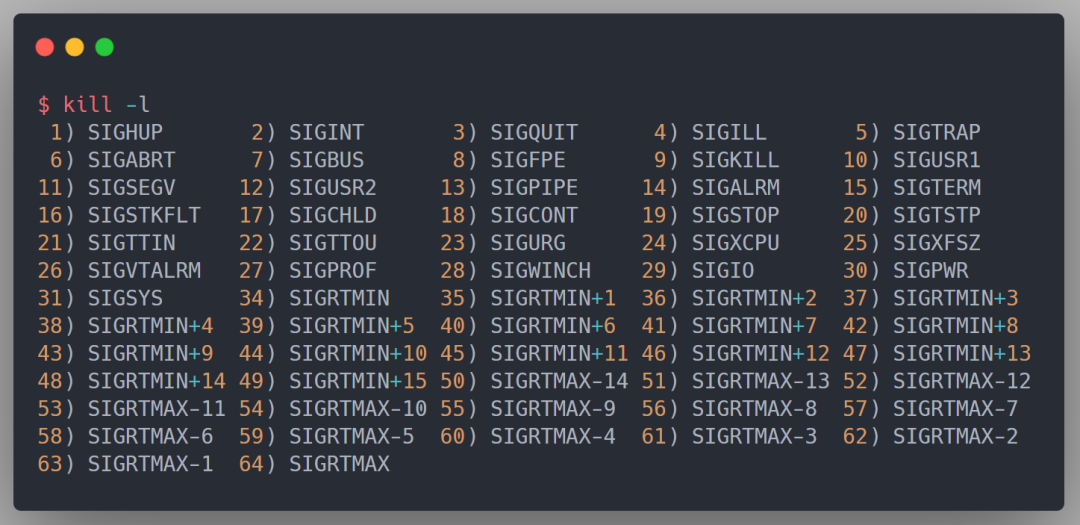Click the SIGRTMAX-14 entry
The width and height of the screenshot is (1080, 525).
coord(559,381)
